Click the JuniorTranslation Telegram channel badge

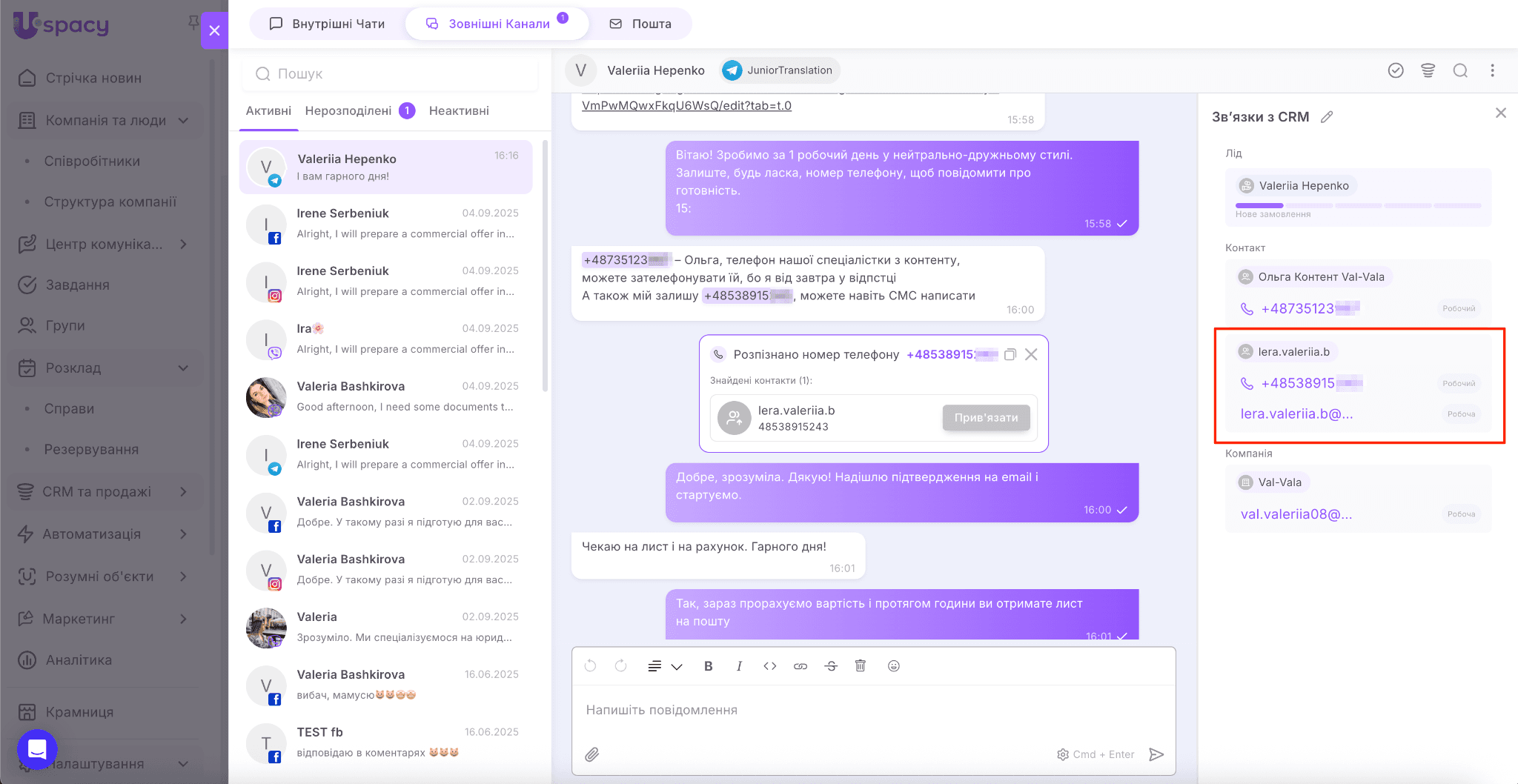(779, 70)
